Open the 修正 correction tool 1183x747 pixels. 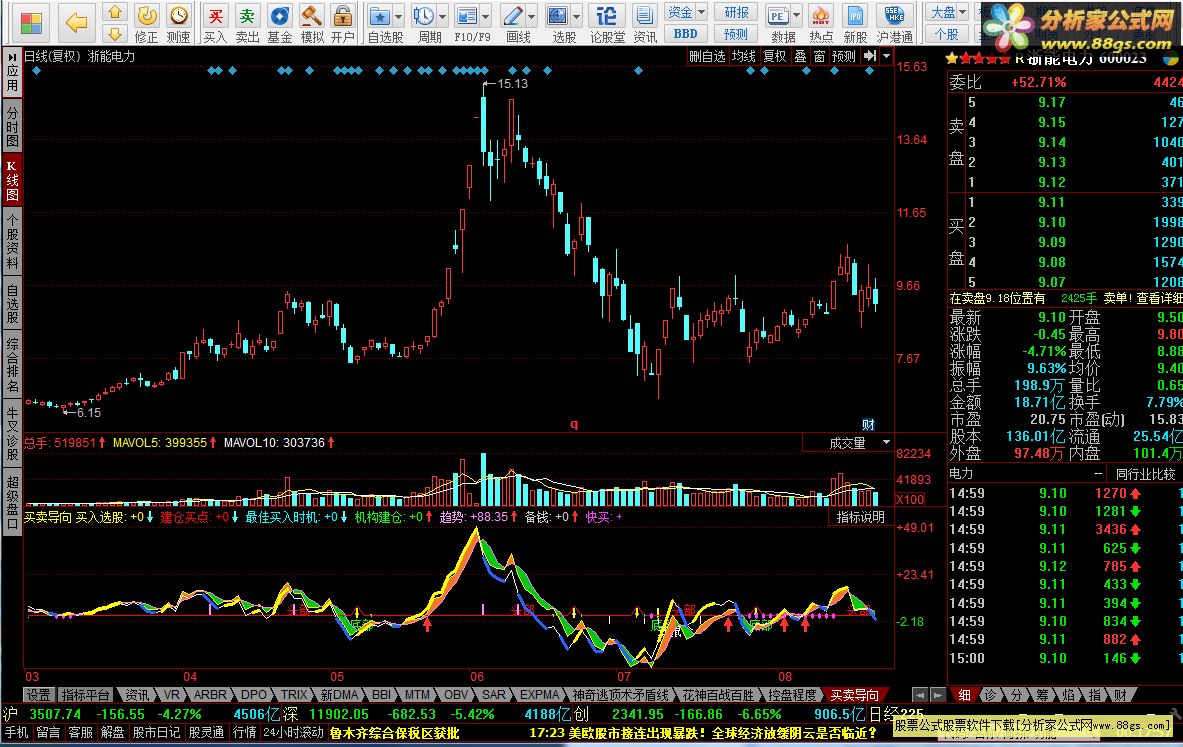[x=146, y=23]
